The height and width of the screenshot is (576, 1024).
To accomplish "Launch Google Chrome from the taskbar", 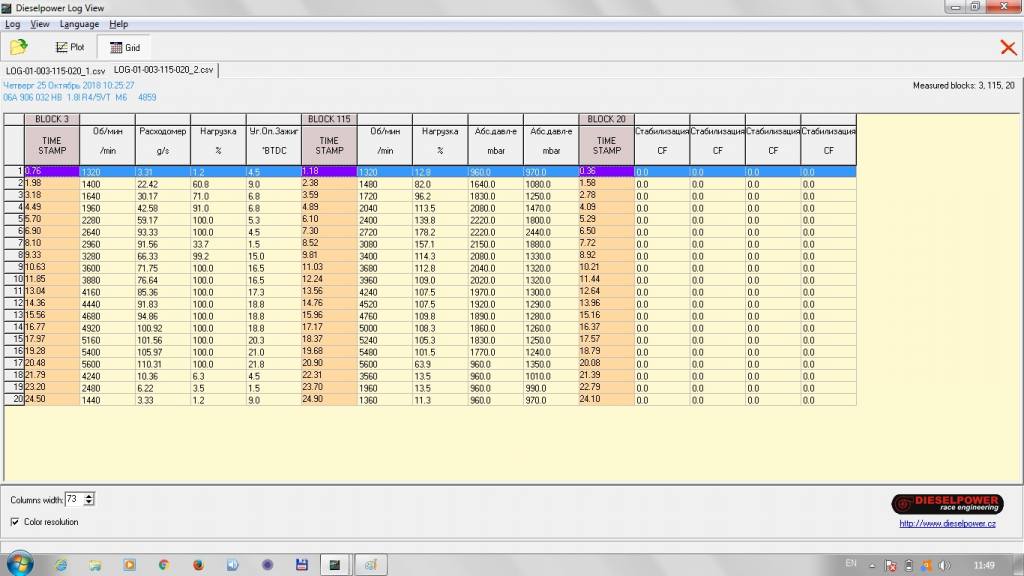I will click(x=163, y=564).
